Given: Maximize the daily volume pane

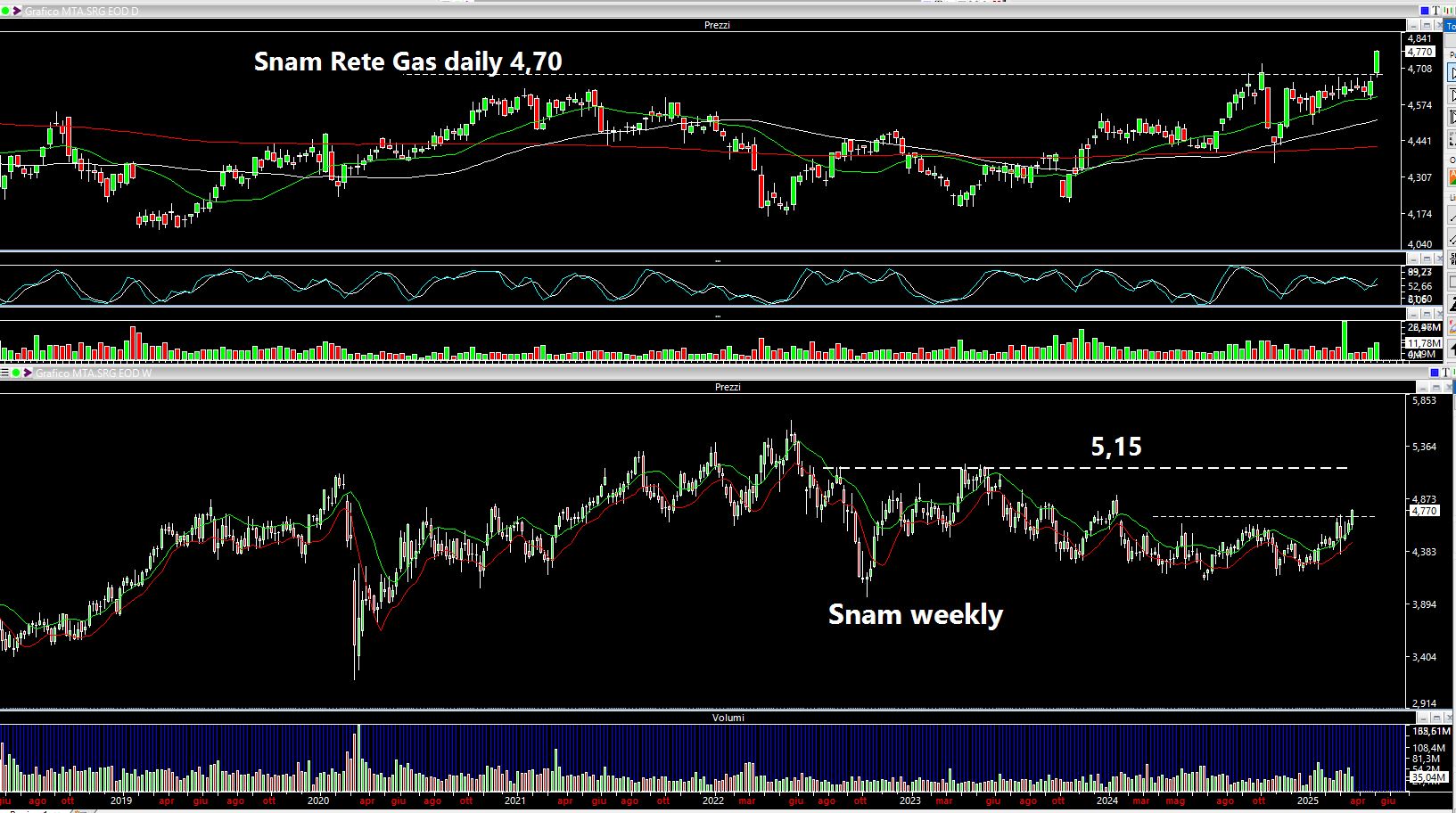Looking at the screenshot, I should coord(1427,314).
